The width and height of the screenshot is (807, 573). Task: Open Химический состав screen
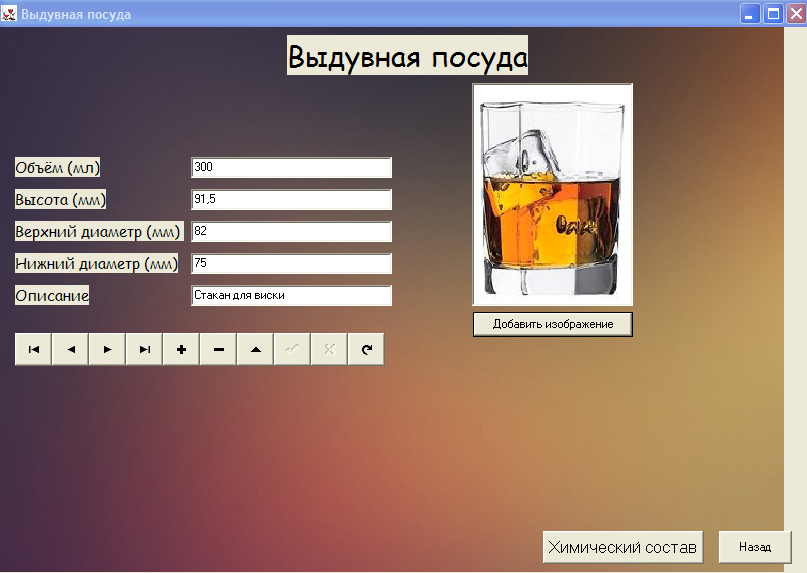pyautogui.click(x=623, y=547)
